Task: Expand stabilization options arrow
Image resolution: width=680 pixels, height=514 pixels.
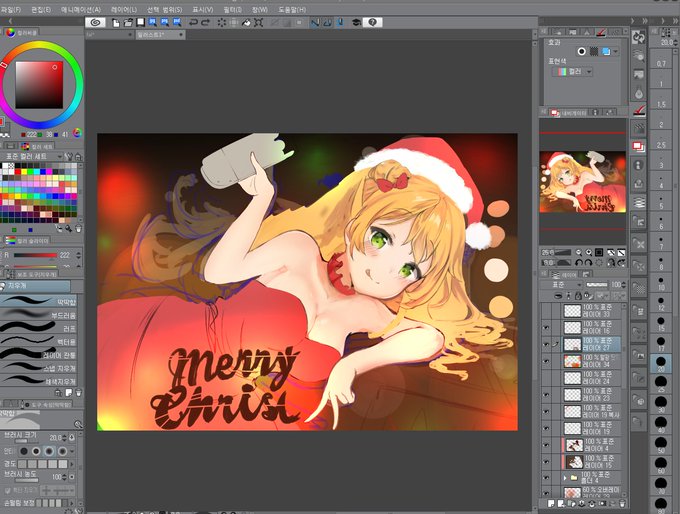Action: [x=72, y=503]
